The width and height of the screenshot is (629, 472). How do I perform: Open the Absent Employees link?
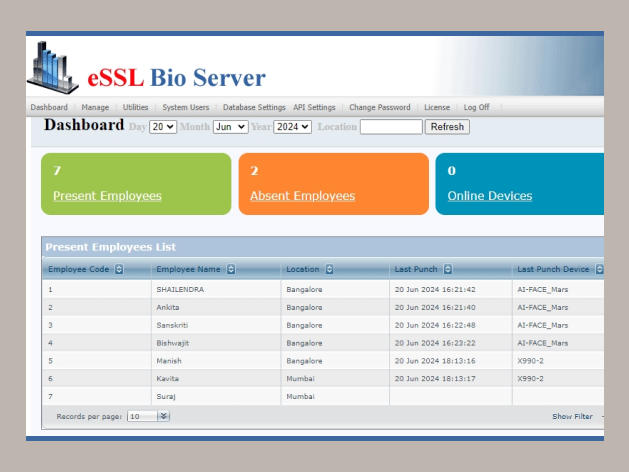pos(302,196)
